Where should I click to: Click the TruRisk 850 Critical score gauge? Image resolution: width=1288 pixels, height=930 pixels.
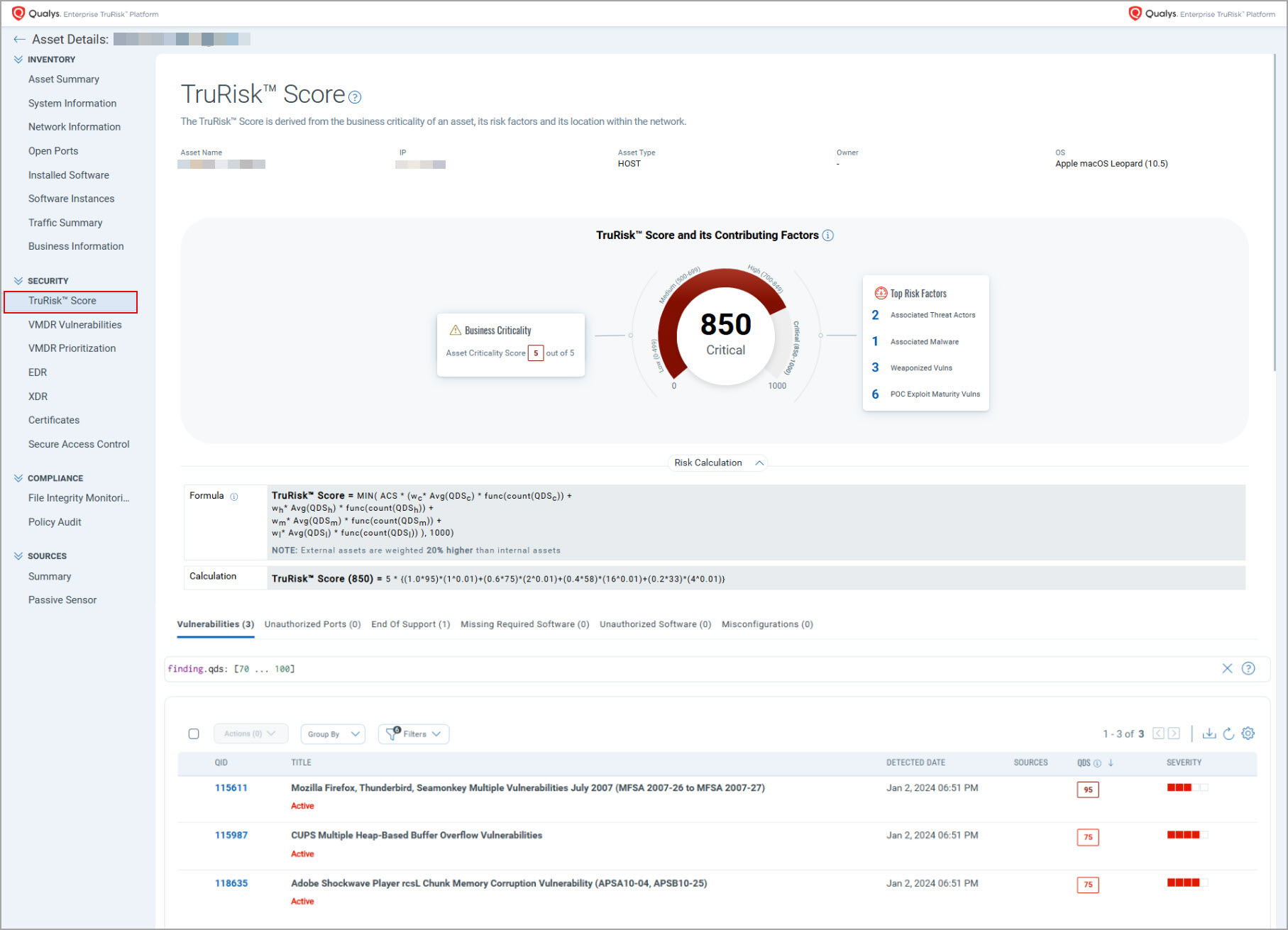click(x=725, y=333)
